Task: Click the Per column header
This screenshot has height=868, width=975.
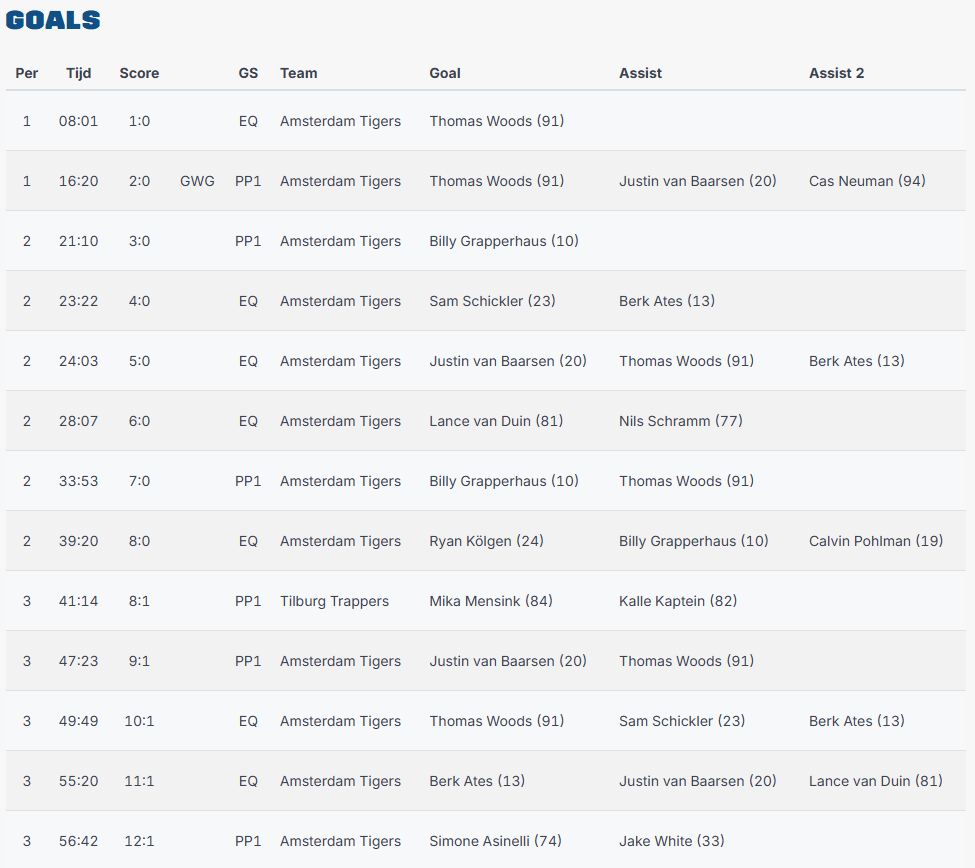Action: (27, 73)
